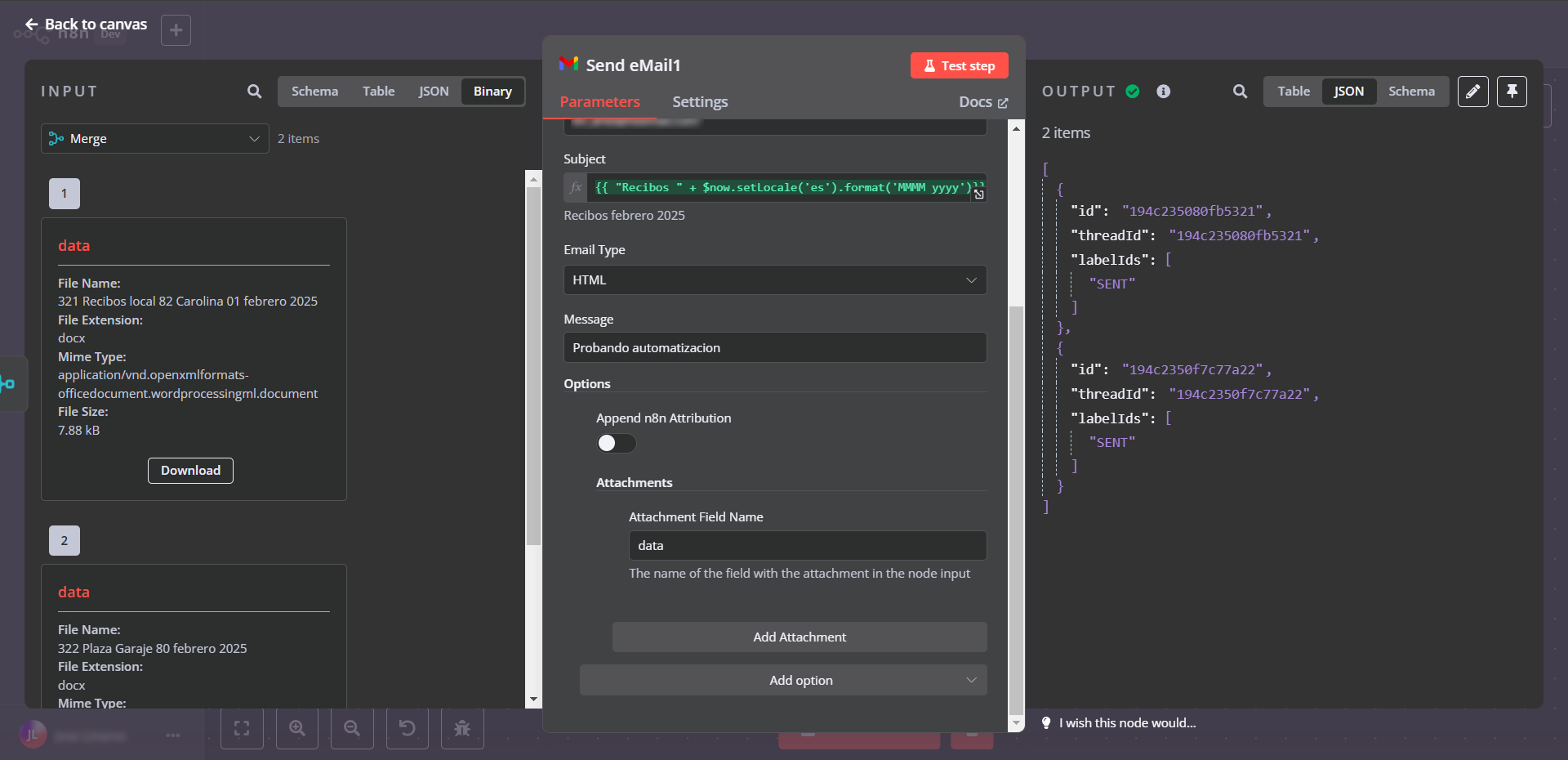Click the edit output pencil icon

coord(1472,92)
